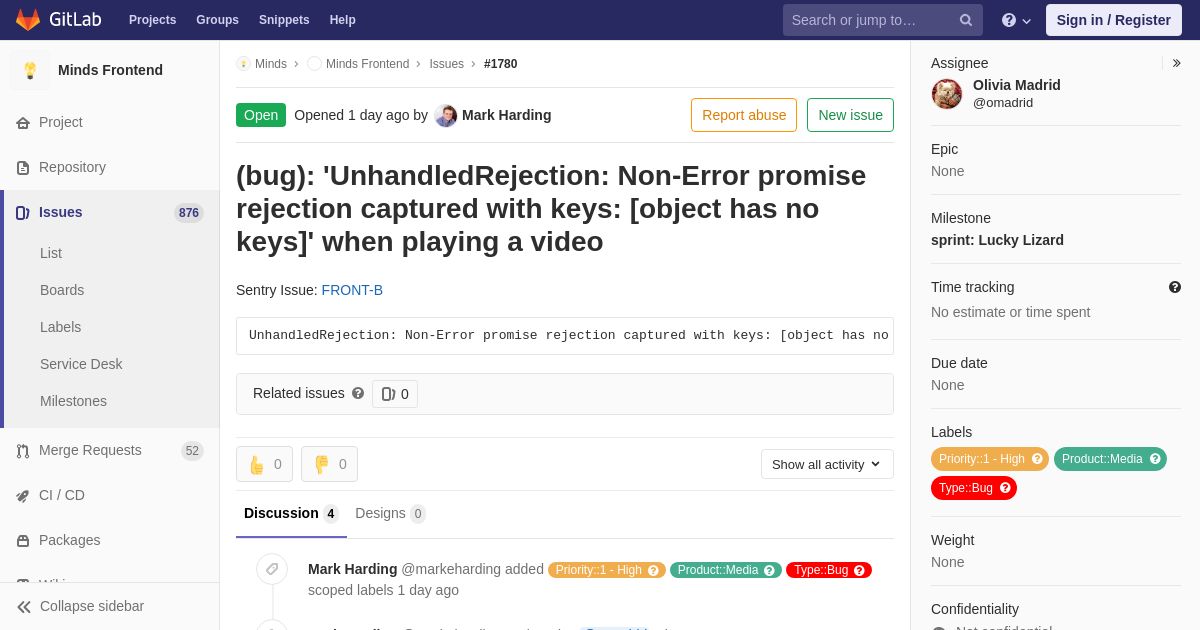Click the Report abuse button
Screen dimensions: 1200x630
tap(744, 115)
